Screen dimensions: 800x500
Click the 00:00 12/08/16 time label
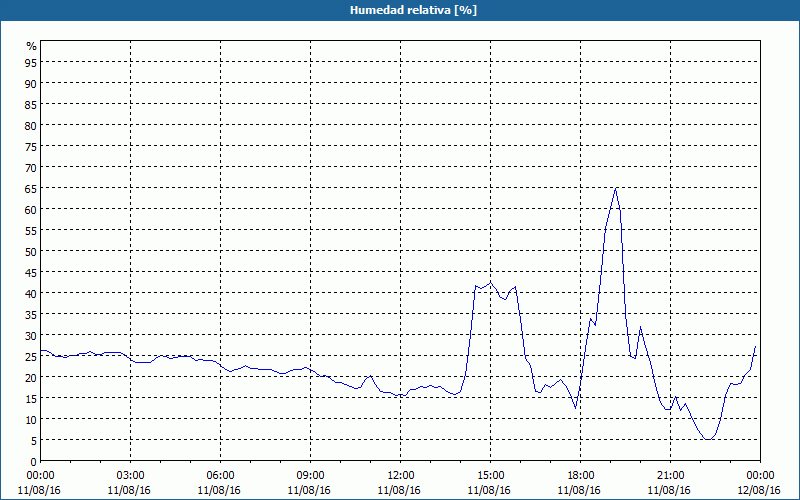coord(759,483)
